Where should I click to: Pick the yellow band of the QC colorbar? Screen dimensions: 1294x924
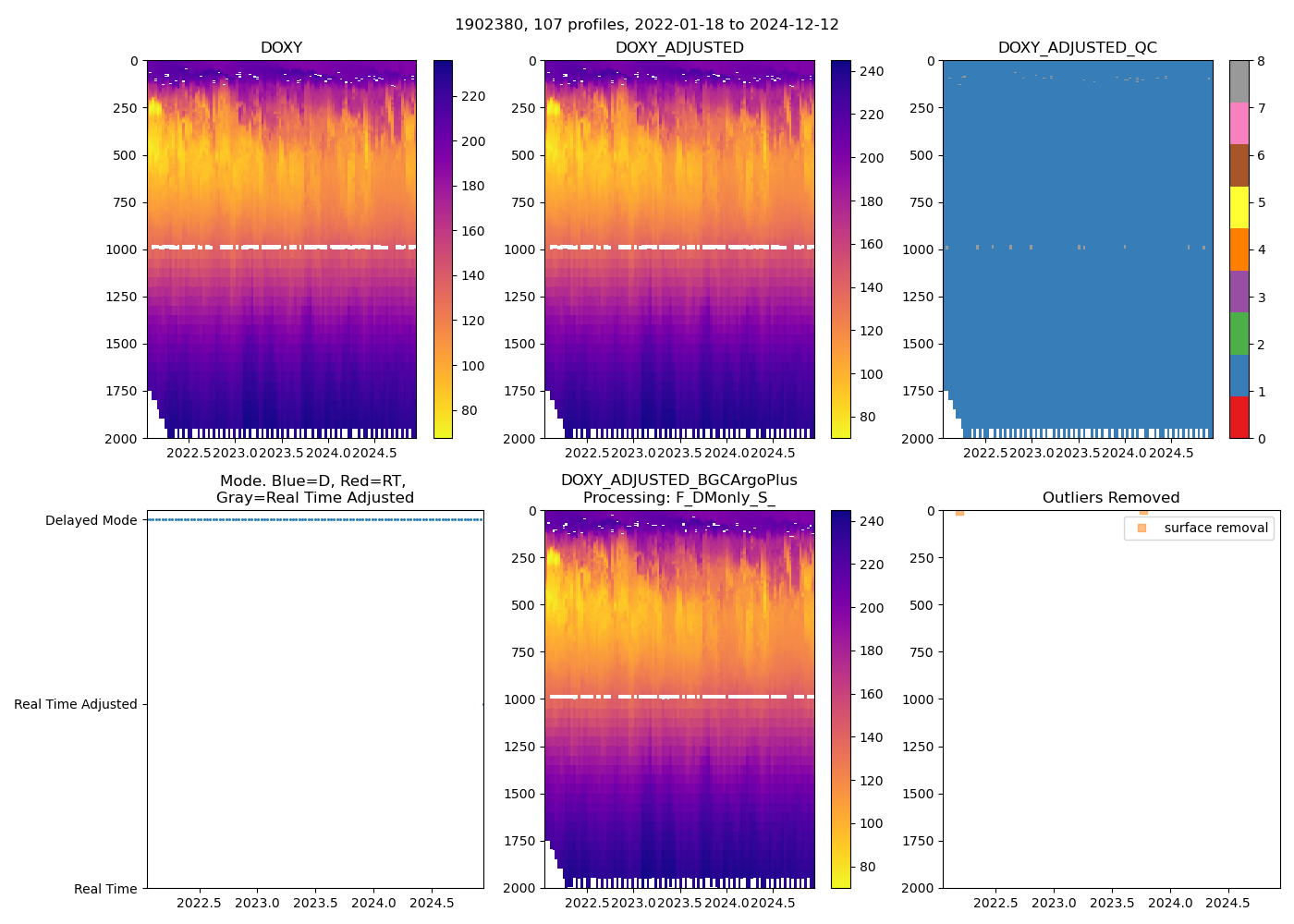(x=1239, y=207)
